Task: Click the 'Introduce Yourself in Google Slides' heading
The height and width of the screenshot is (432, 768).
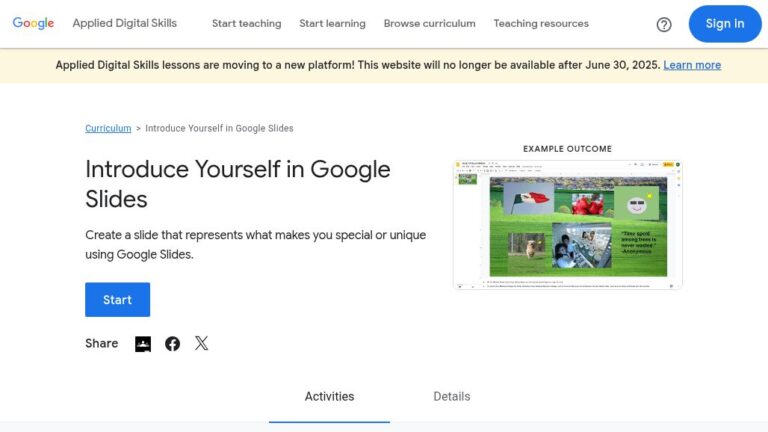Action: (x=238, y=184)
